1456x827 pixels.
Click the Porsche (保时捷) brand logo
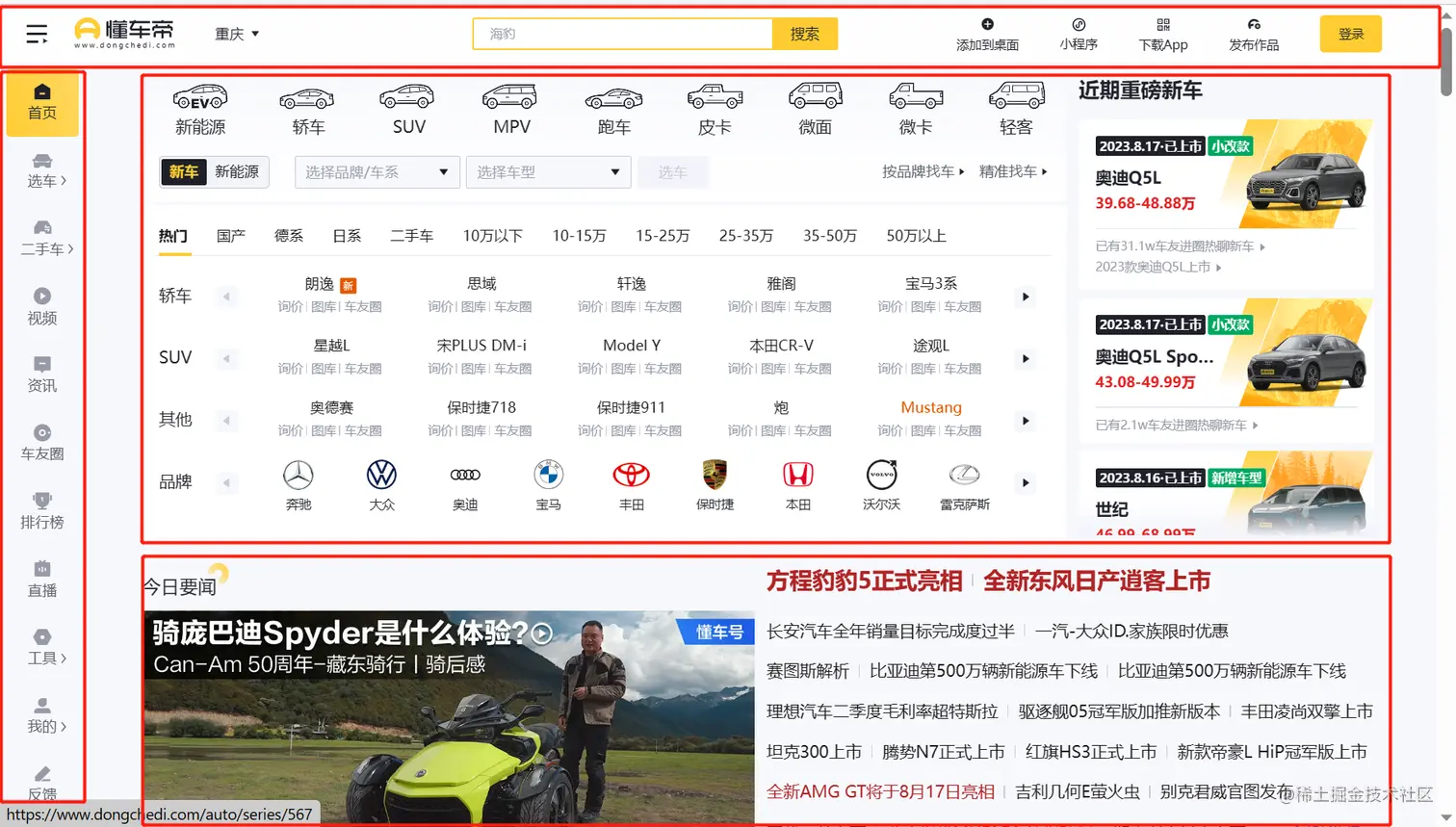click(715, 475)
